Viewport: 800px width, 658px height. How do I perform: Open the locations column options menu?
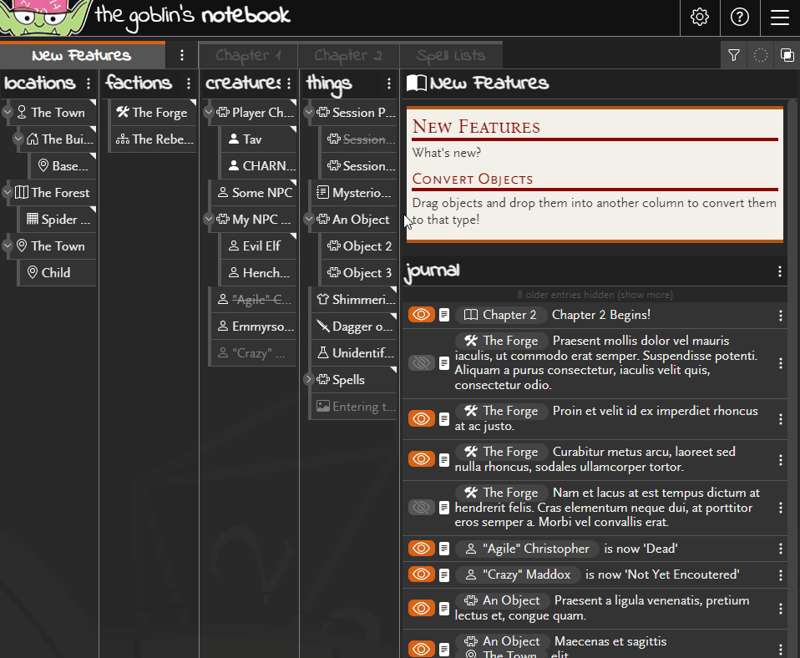88,83
